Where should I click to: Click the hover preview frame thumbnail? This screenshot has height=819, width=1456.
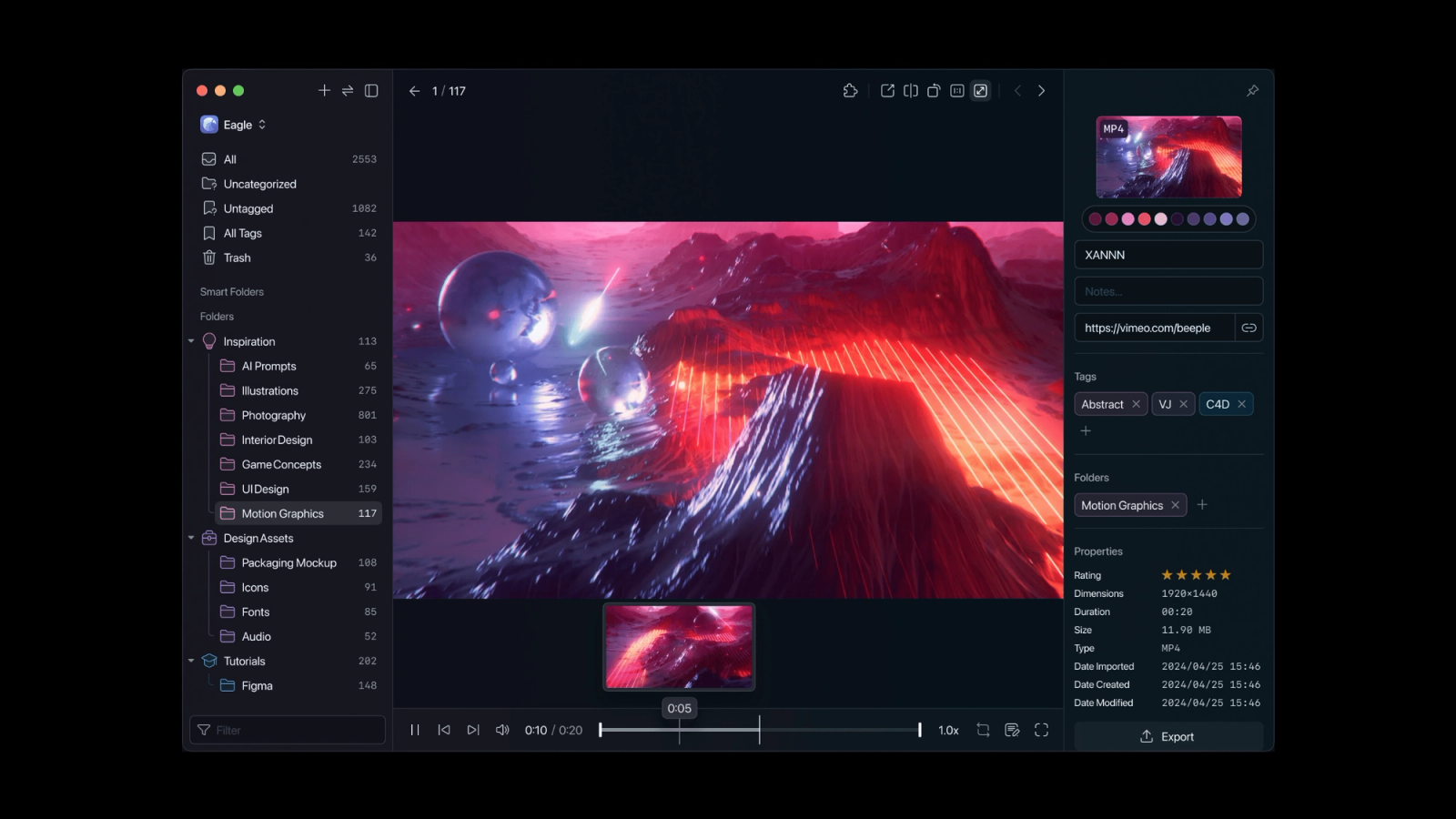(x=679, y=647)
